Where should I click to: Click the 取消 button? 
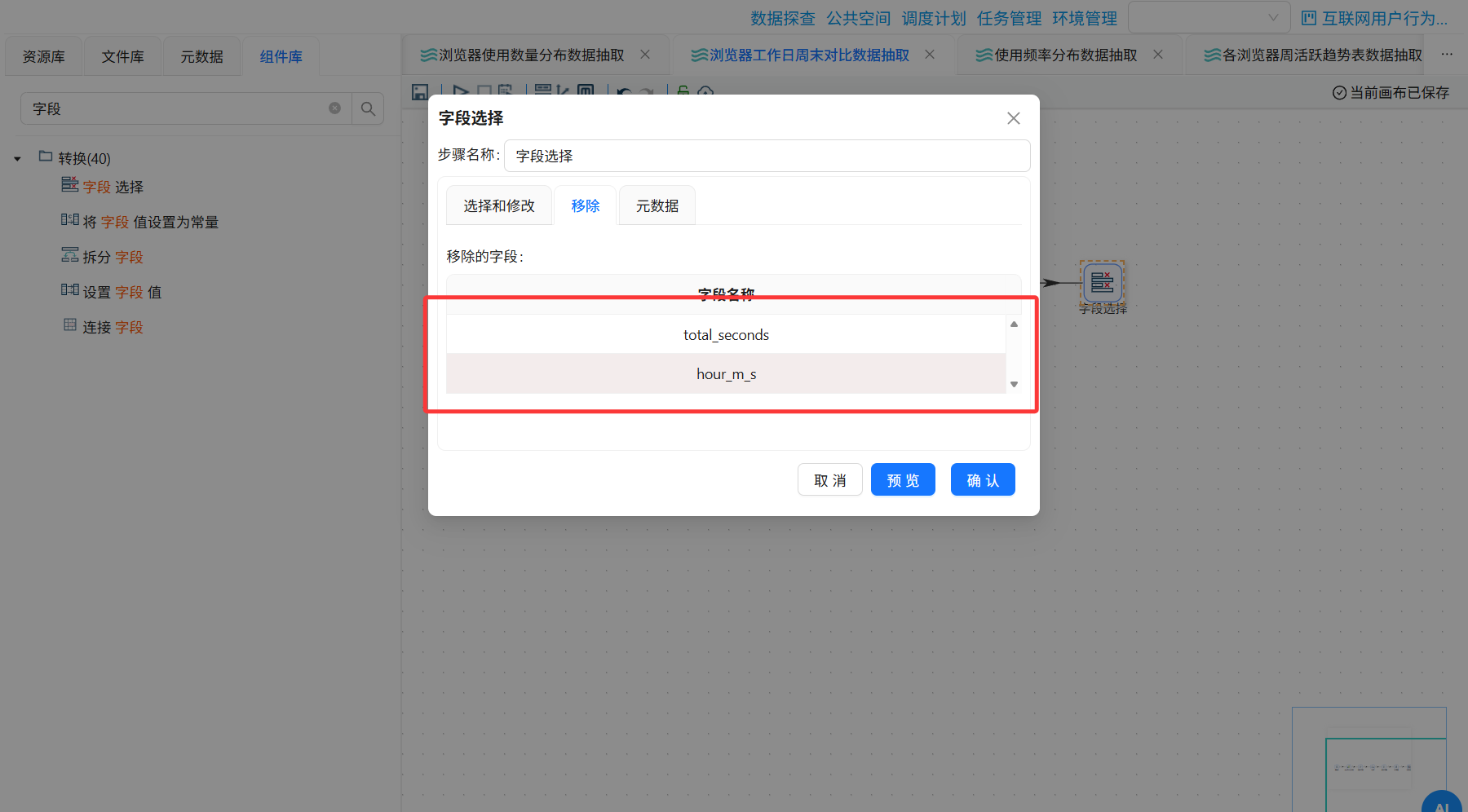coord(830,479)
